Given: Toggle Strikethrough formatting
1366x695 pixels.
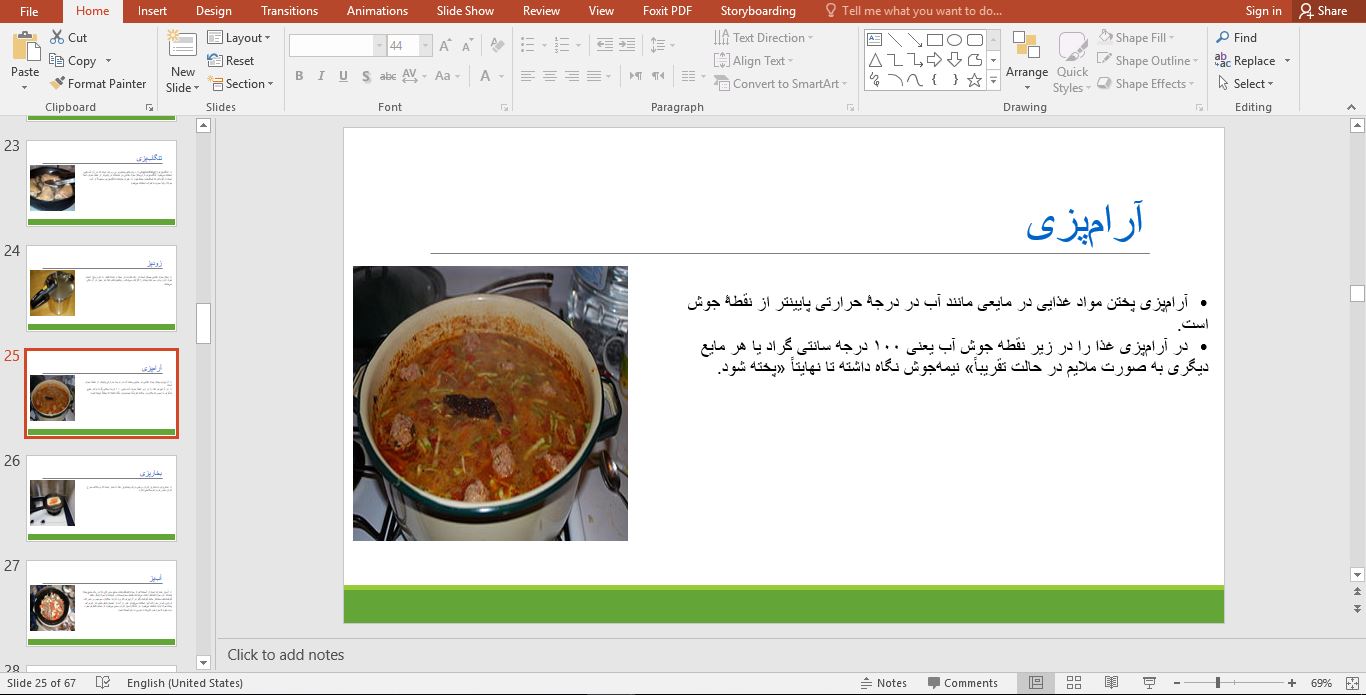Looking at the screenshot, I should coord(390,76).
